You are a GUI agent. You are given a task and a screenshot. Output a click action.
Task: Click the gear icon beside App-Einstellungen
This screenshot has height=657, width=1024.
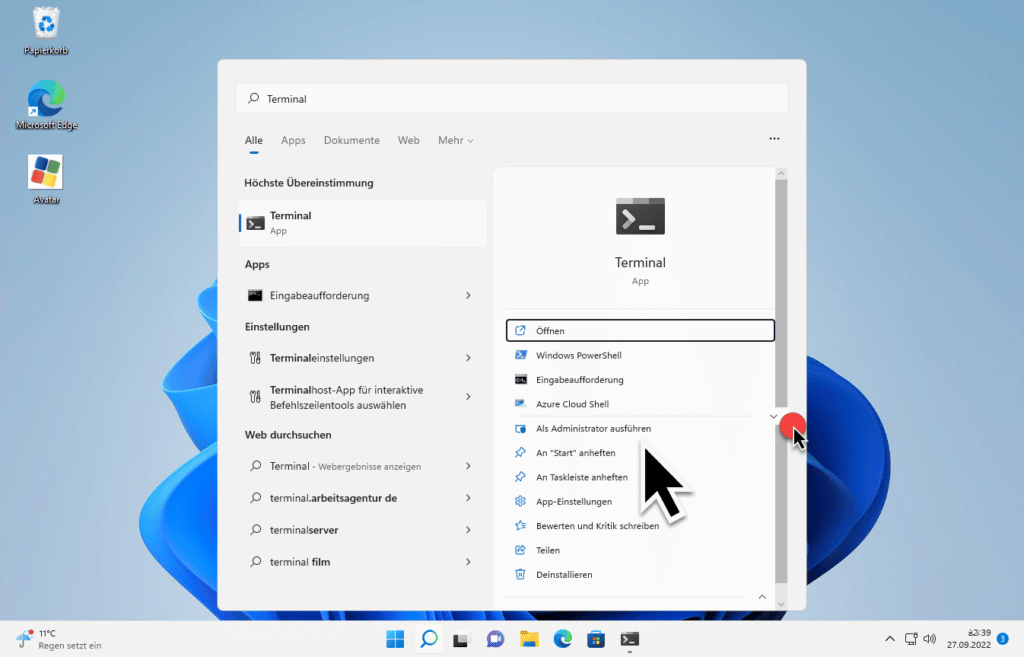pos(520,501)
